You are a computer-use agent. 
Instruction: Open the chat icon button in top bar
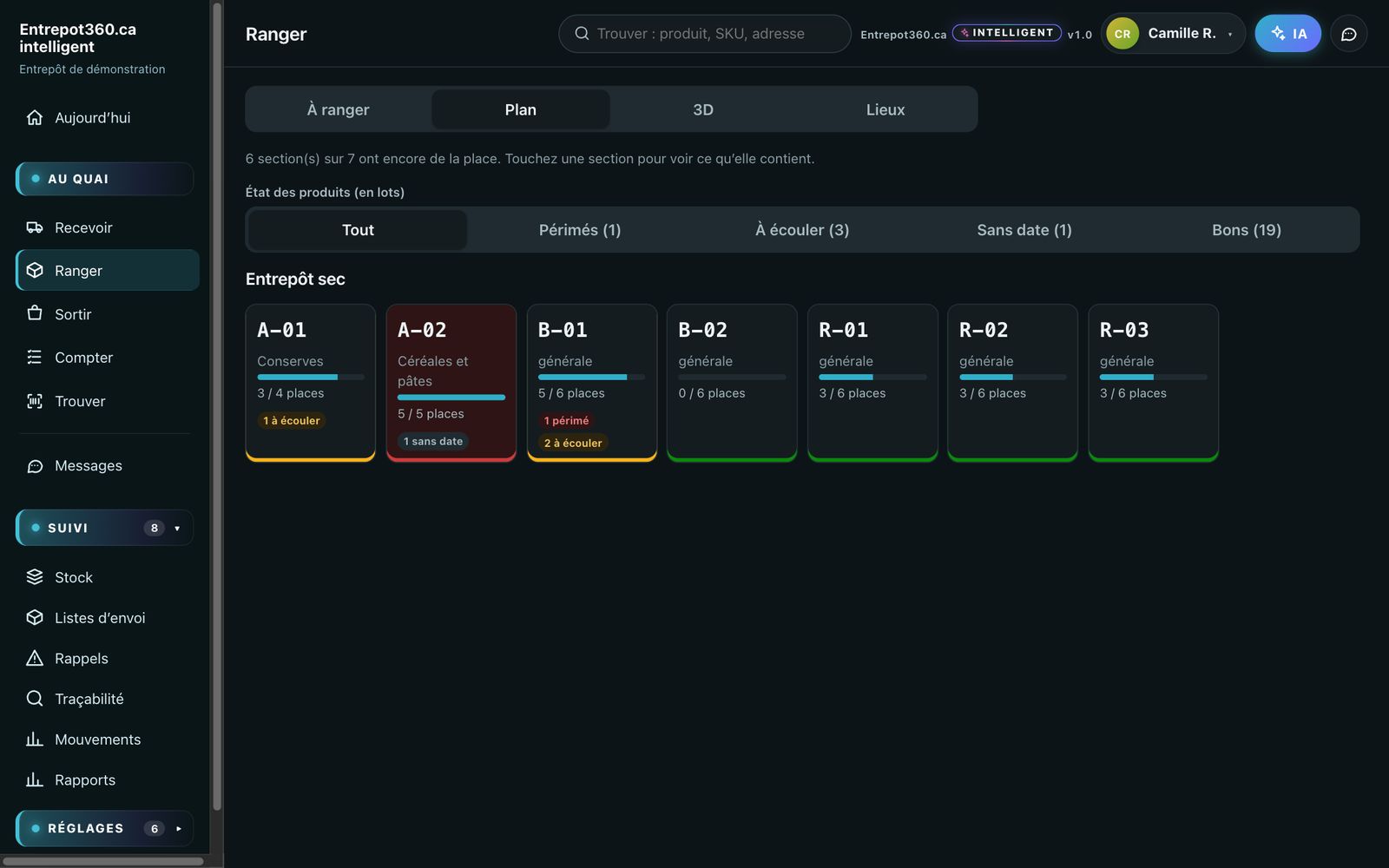(x=1349, y=34)
